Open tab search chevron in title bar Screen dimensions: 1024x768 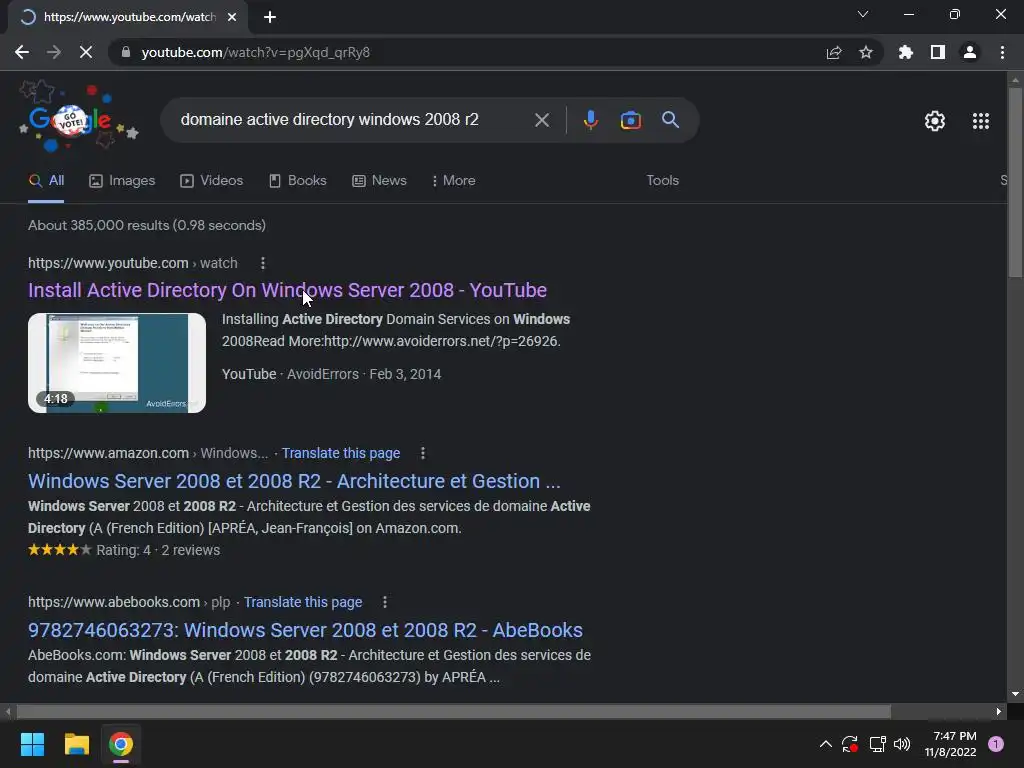tap(863, 14)
